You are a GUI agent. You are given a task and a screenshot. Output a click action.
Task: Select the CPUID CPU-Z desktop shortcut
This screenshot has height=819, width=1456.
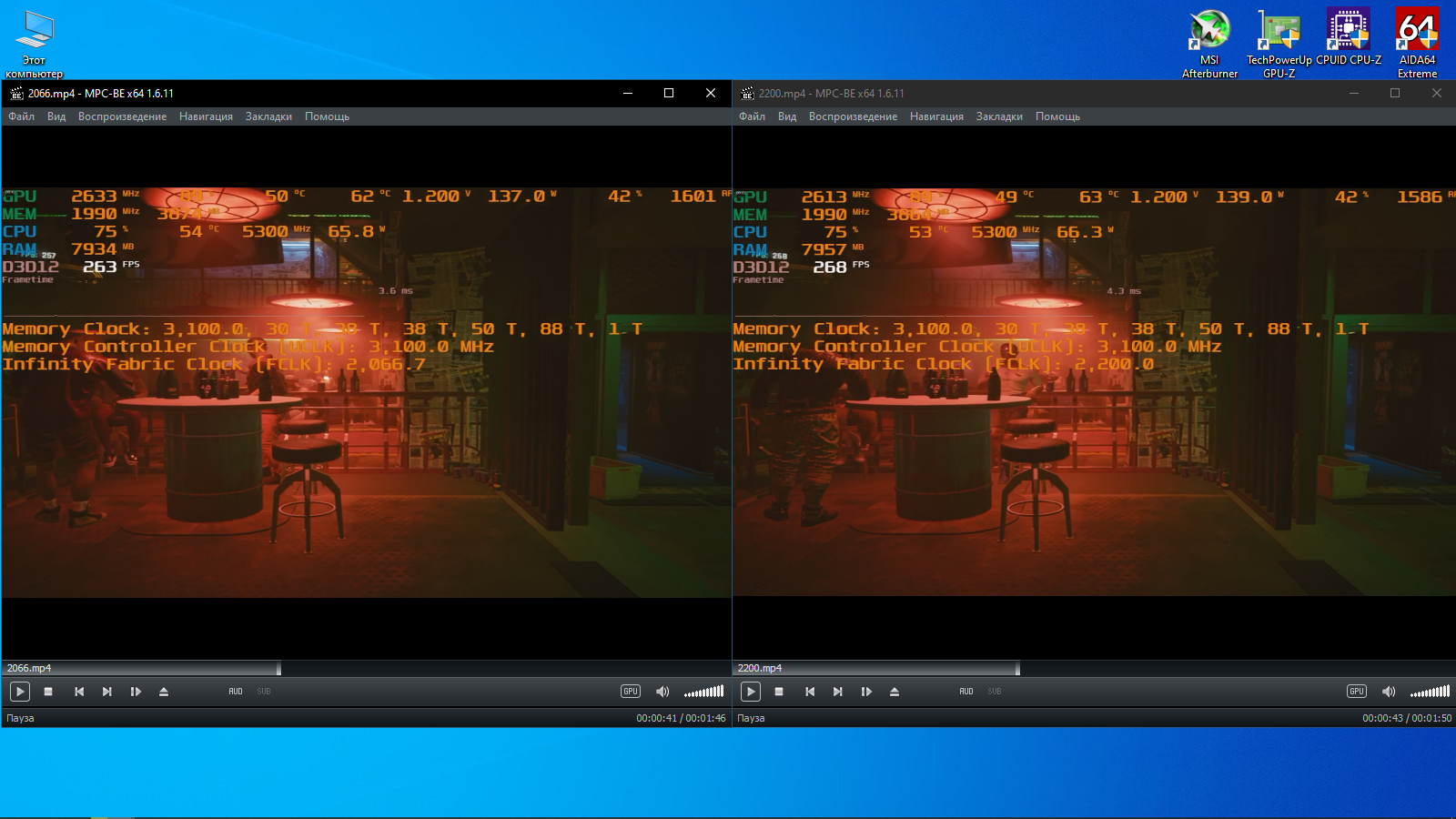(x=1349, y=38)
